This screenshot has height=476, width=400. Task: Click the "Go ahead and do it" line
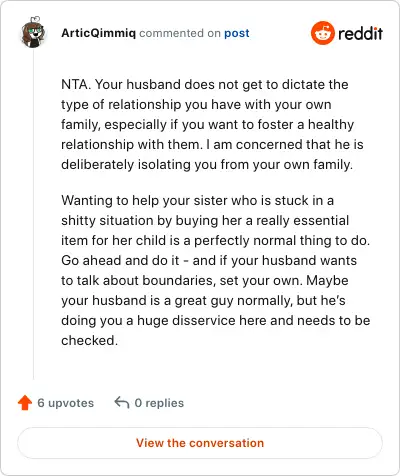[x=209, y=260]
